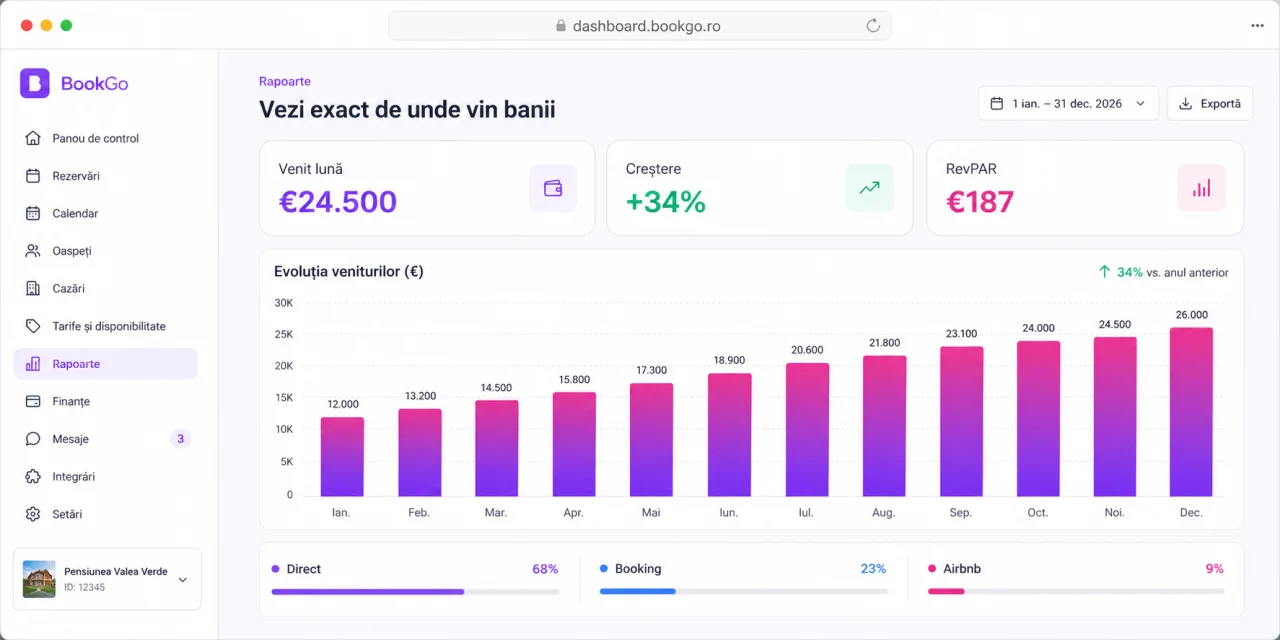Click the Rapoarte bar chart icon
1280x640 pixels.
[x=33, y=364]
